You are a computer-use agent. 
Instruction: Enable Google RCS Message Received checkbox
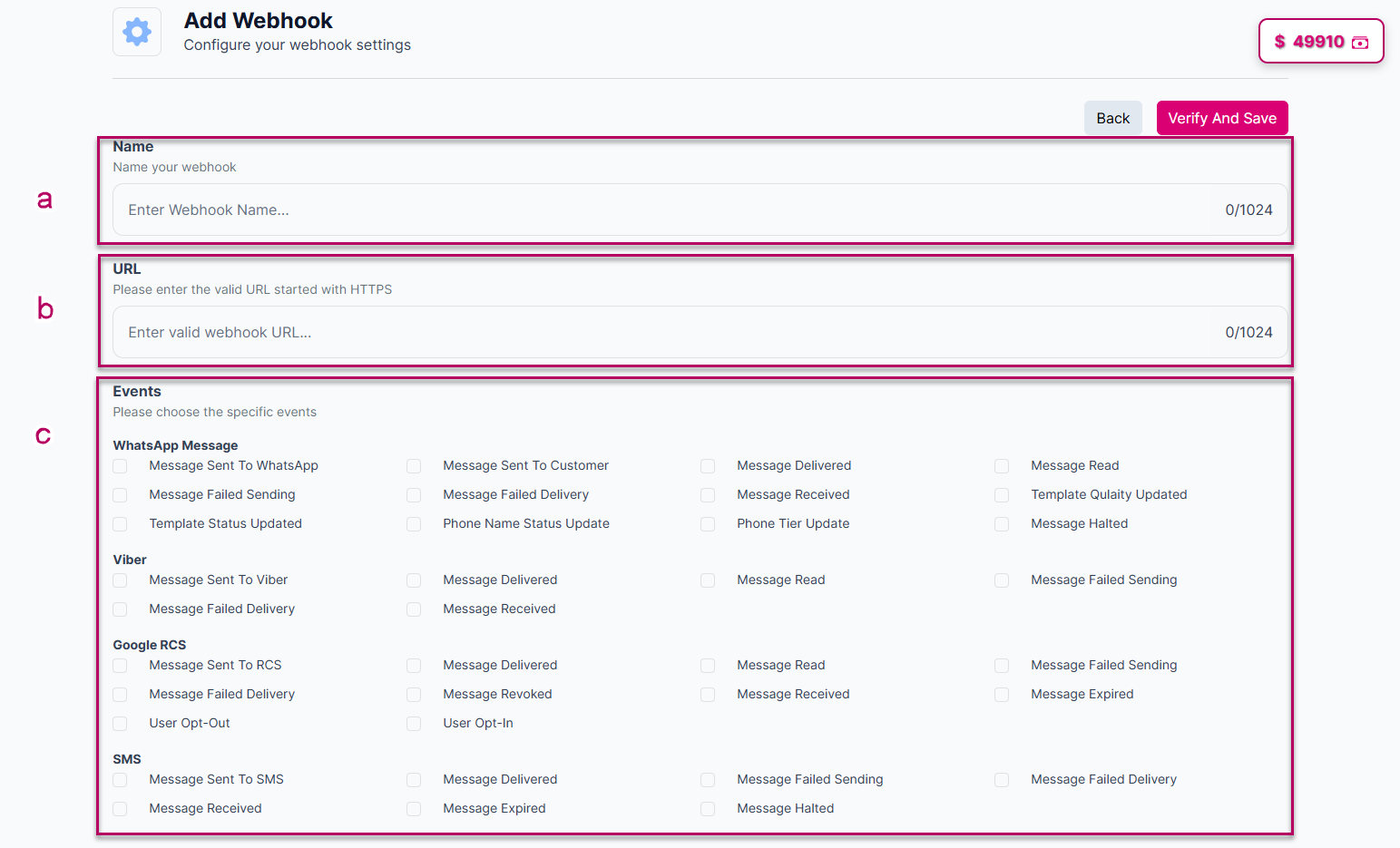(x=708, y=695)
